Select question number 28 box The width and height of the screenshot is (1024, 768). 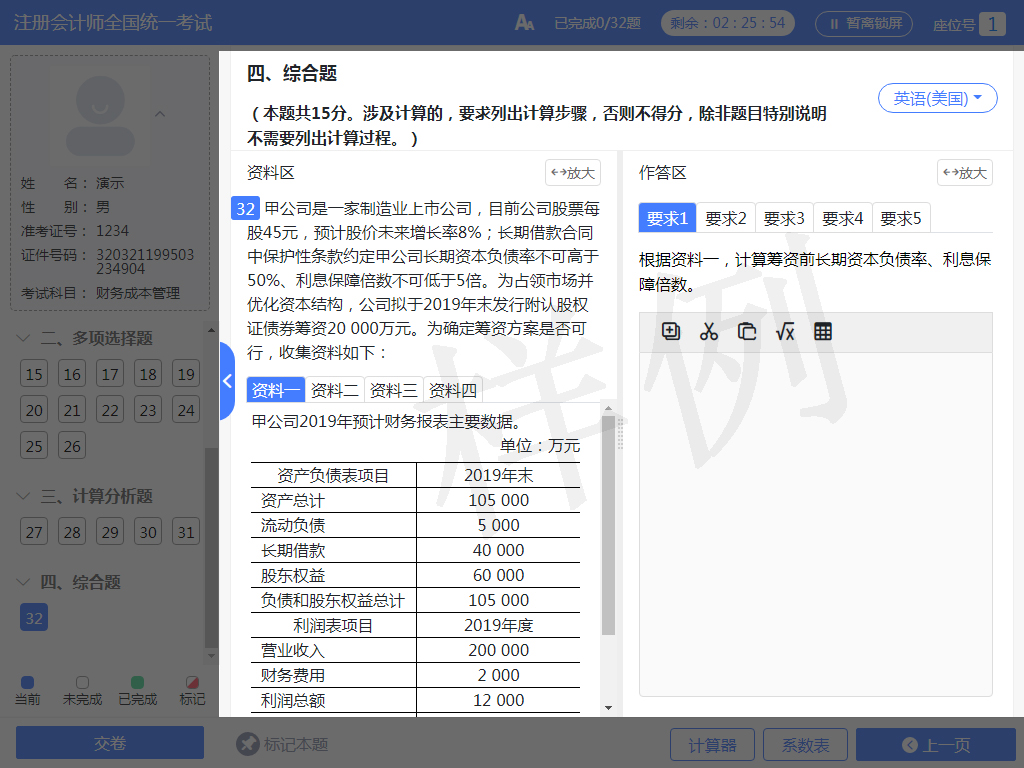pyautogui.click(x=73, y=532)
